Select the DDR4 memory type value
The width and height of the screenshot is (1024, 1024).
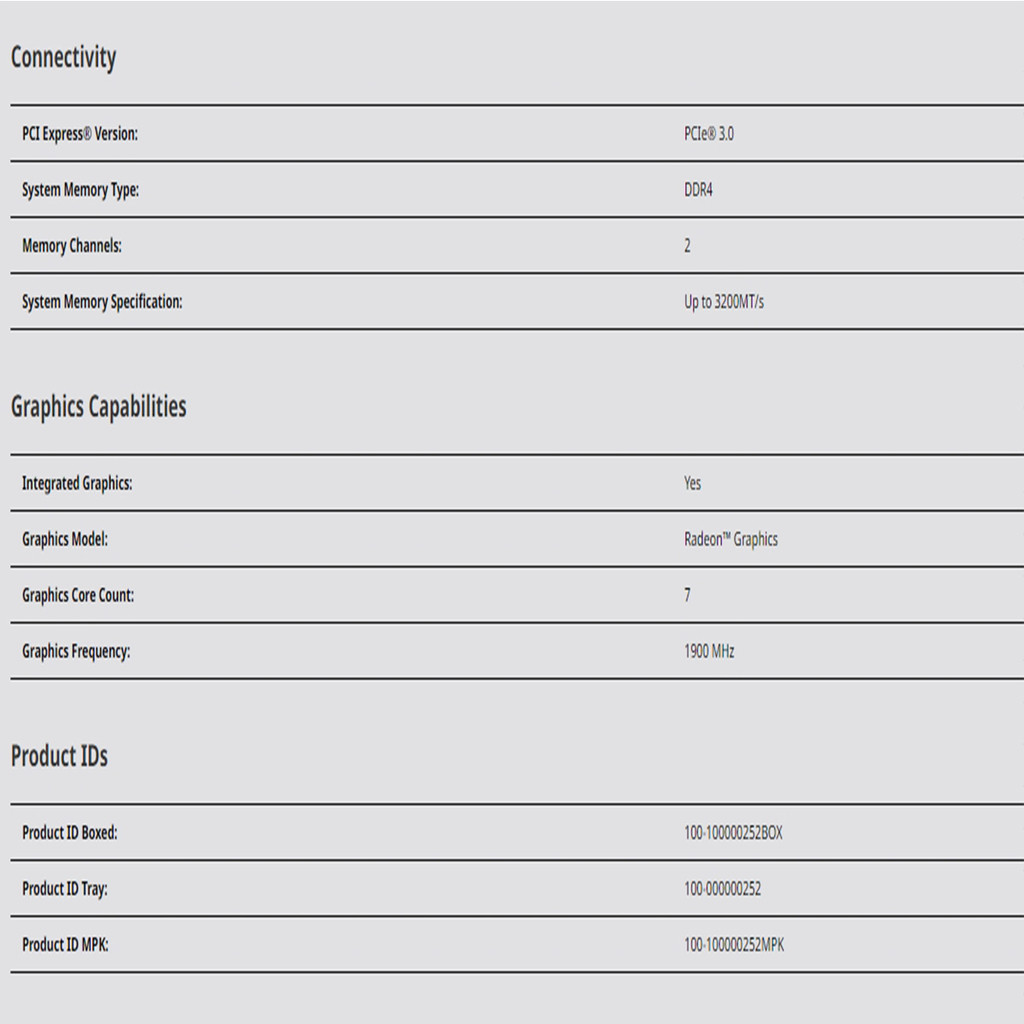[x=698, y=190]
